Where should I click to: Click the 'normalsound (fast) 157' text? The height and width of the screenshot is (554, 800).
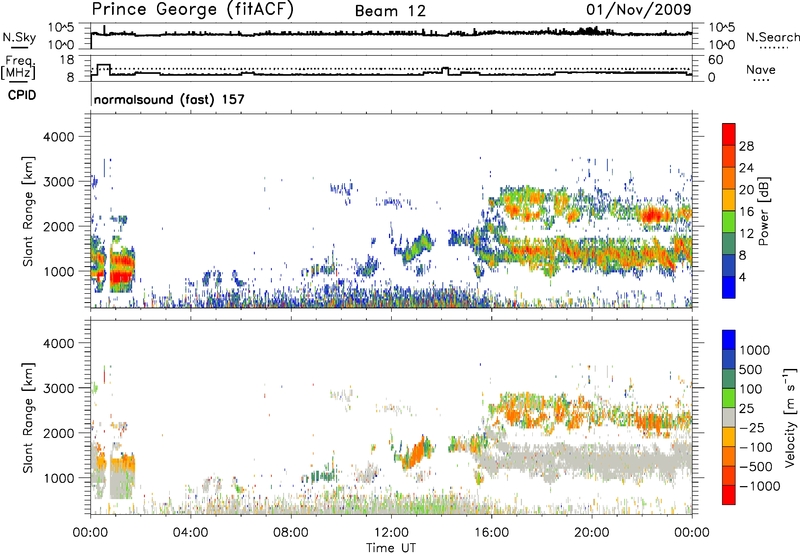pyautogui.click(x=169, y=99)
